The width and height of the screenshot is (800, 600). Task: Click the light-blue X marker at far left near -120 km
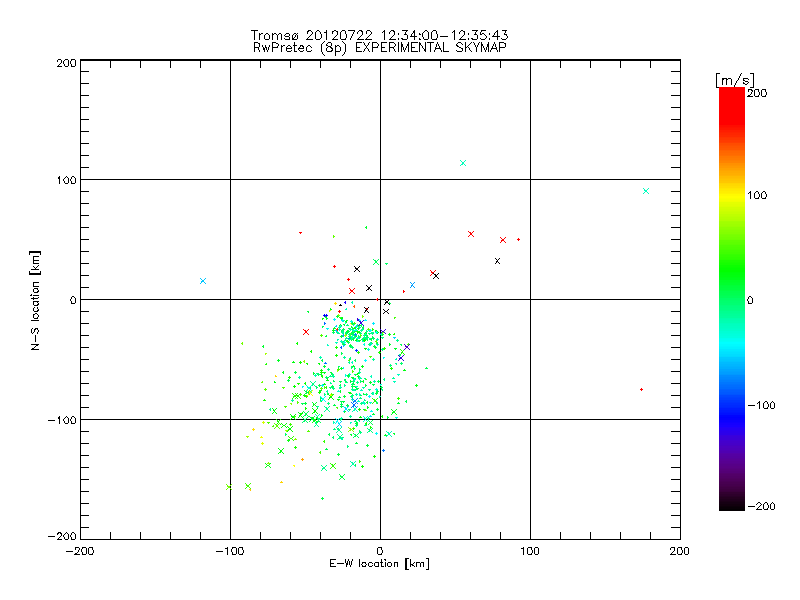point(203,281)
